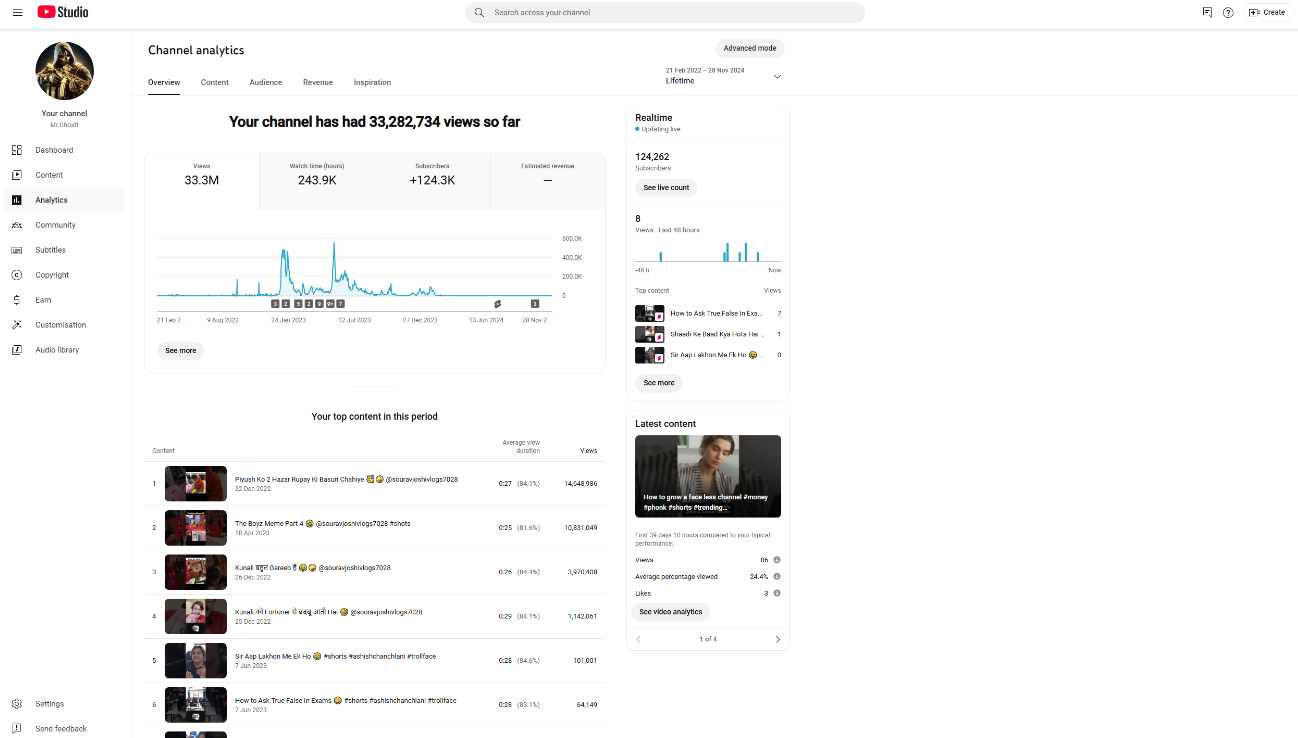
Task: Select Analytics in the sidebar
Action: [x=65, y=200]
